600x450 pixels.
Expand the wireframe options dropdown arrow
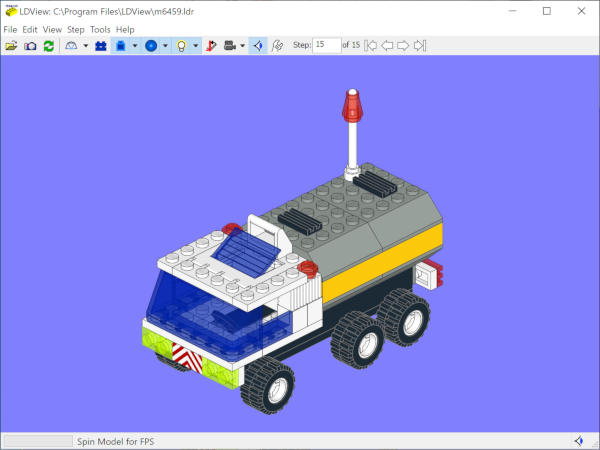(85, 46)
